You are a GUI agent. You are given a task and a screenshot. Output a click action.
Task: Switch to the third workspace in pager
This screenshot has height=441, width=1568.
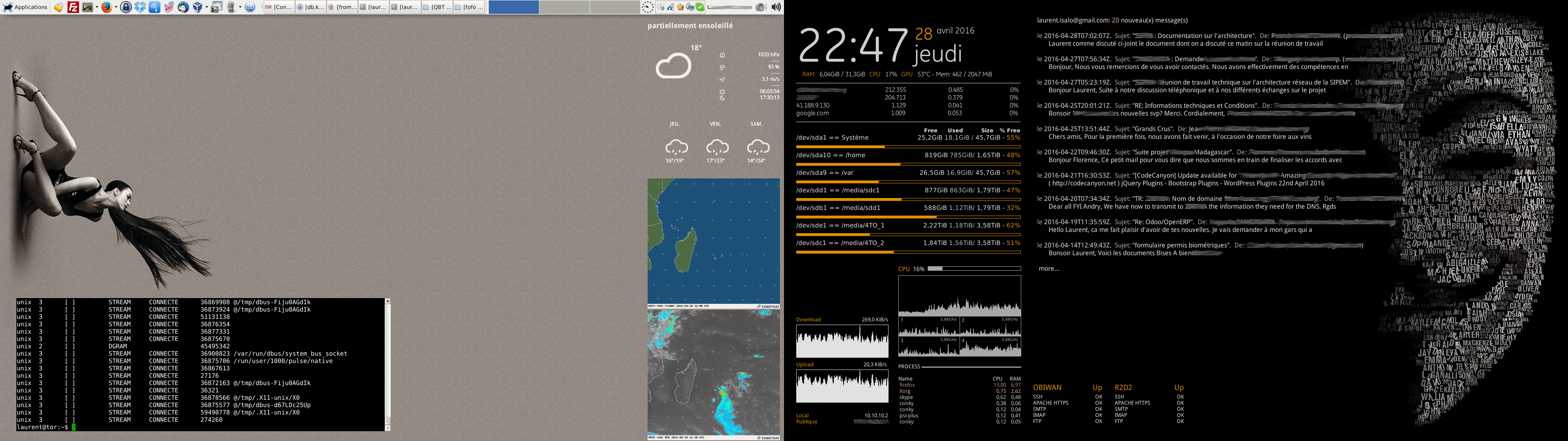(615, 7)
